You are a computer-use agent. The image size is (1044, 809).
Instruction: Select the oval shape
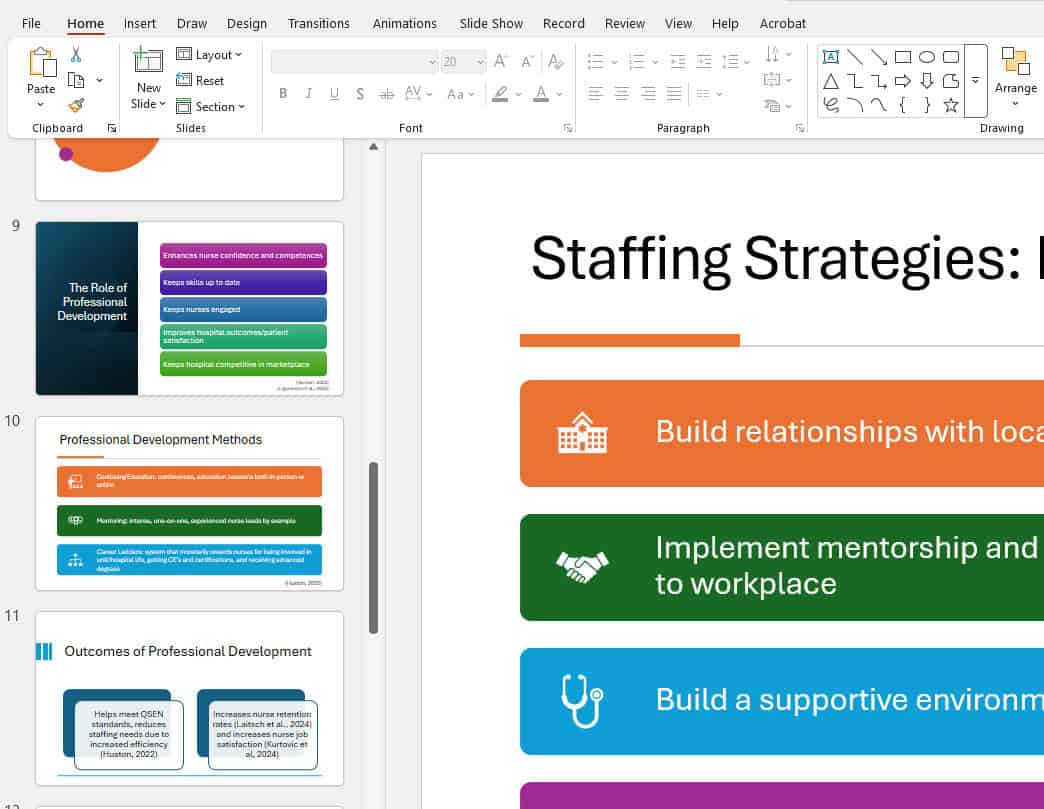(x=927, y=57)
